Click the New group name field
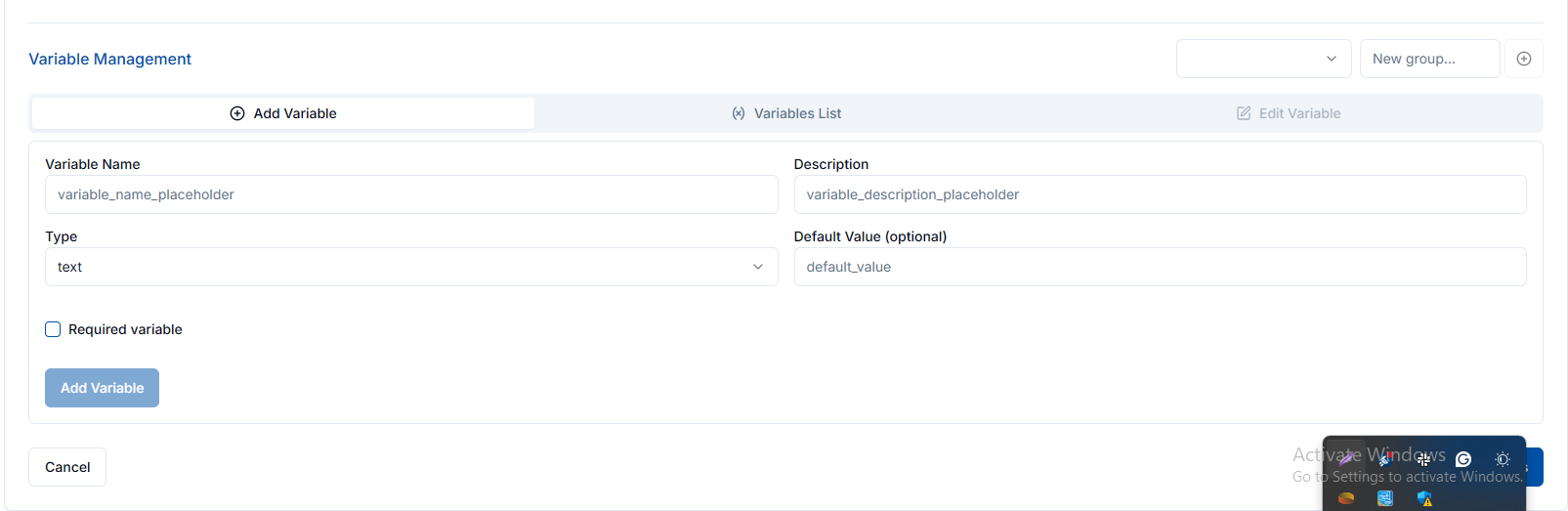The width and height of the screenshot is (1568, 511). pos(1428,59)
